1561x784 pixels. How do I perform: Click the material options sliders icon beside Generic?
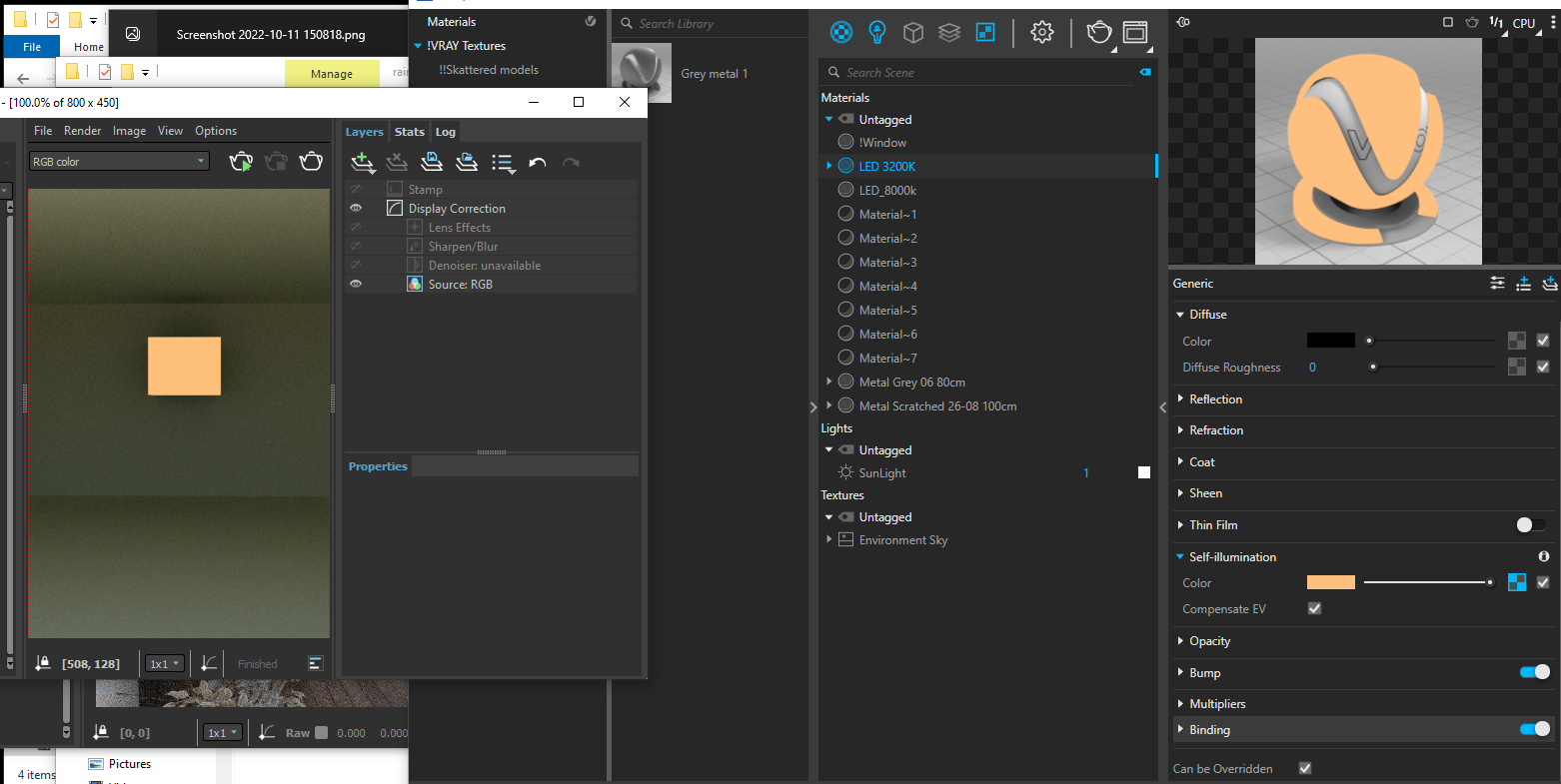[1497, 284]
